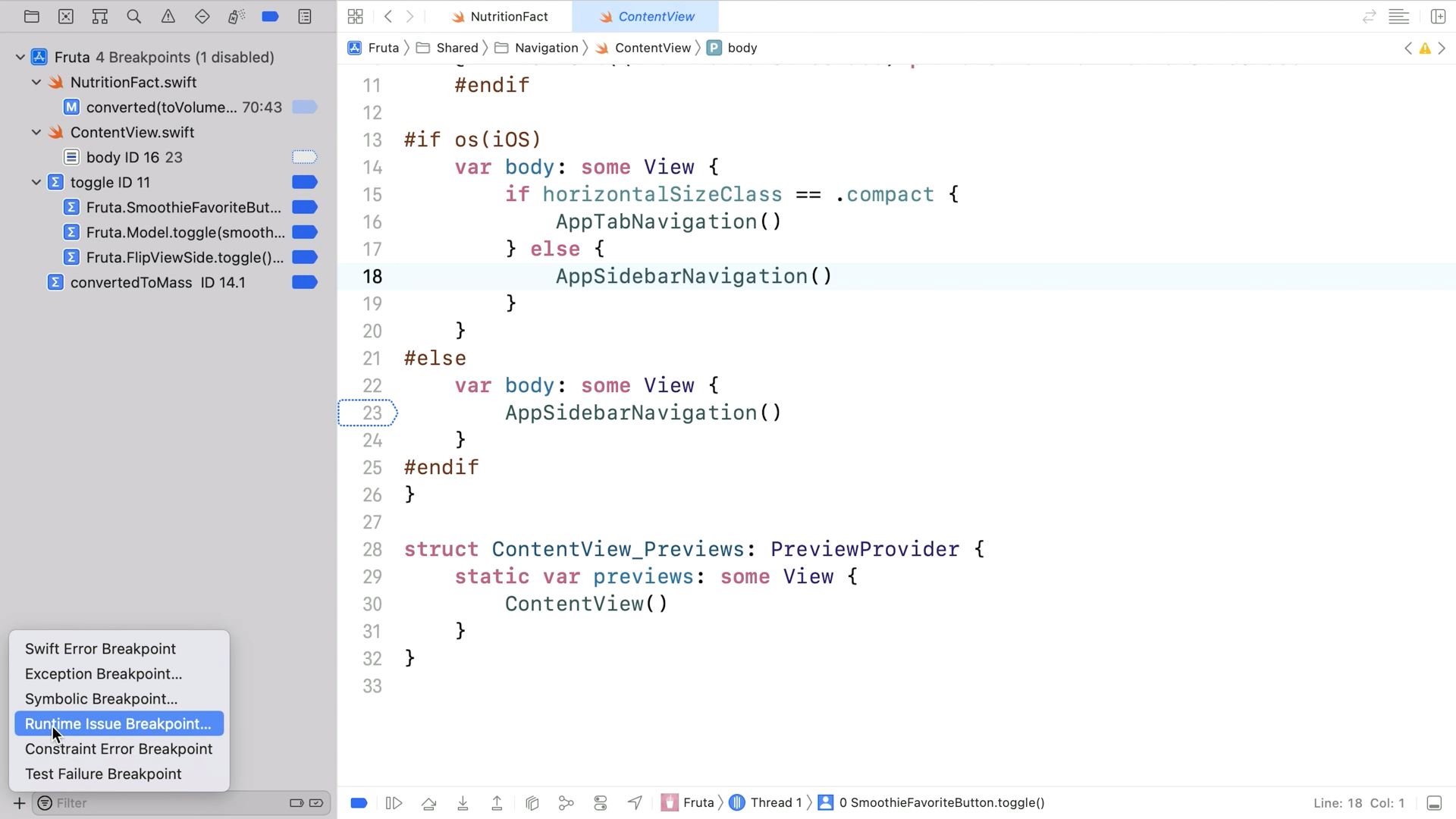Click the add breakpoint plus button

19,803
